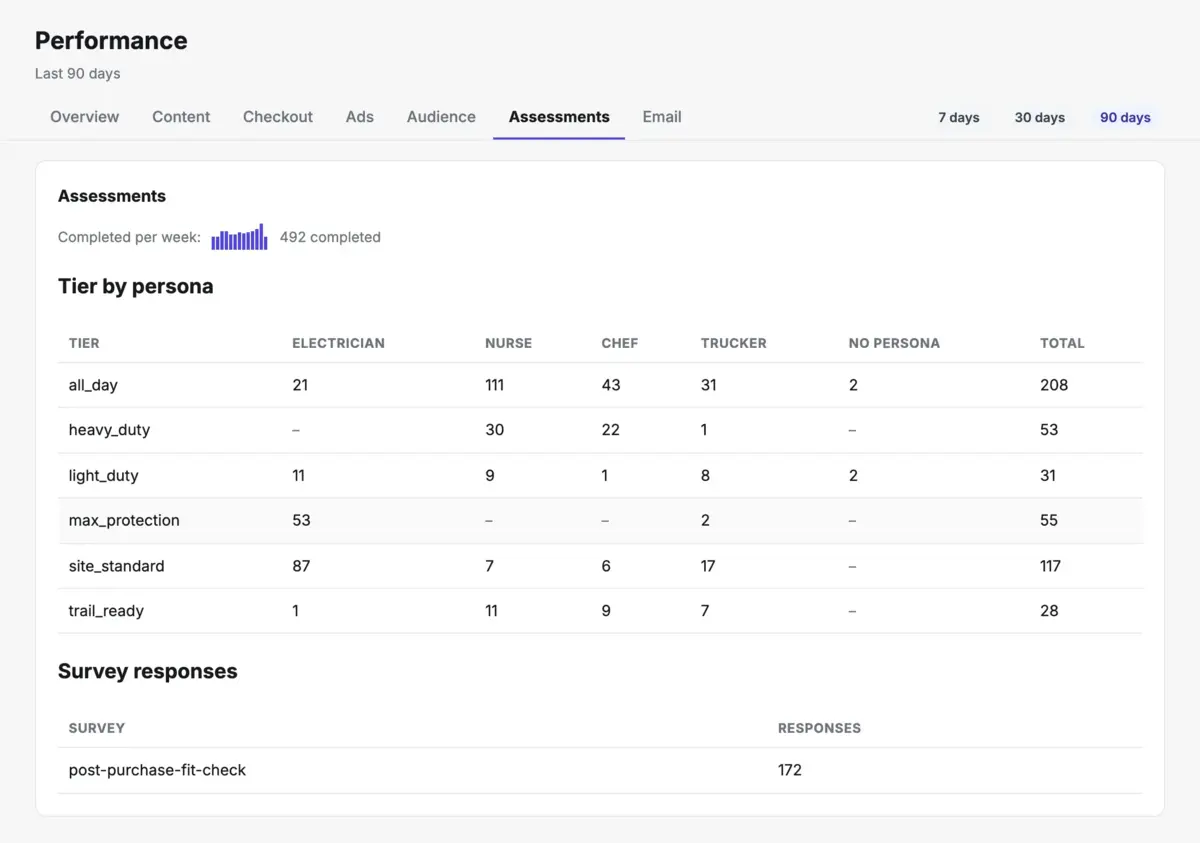Screen dimensions: 1200x843
Task: Click the TIER column header
Action: click(84, 343)
